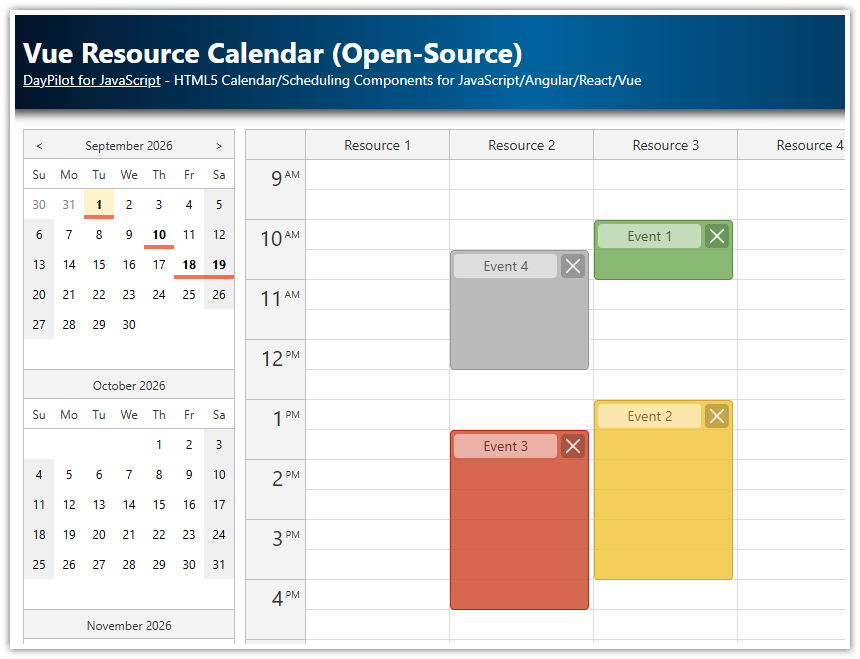
Task: Delete Event 3 using its X icon
Action: tap(573, 447)
